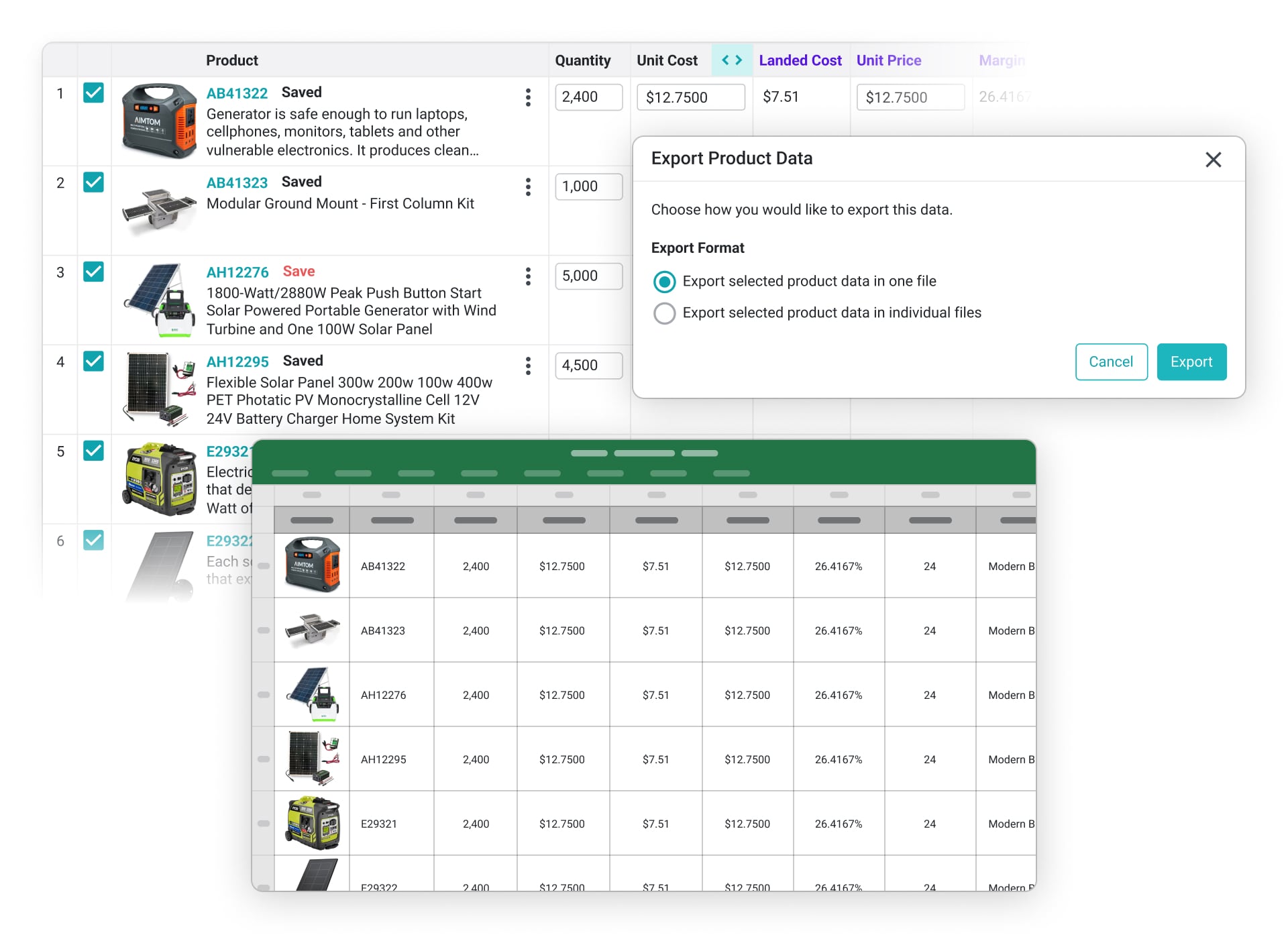Toggle the checkbox for product AH12276
This screenshot has width=1288, height=939.
click(93, 272)
